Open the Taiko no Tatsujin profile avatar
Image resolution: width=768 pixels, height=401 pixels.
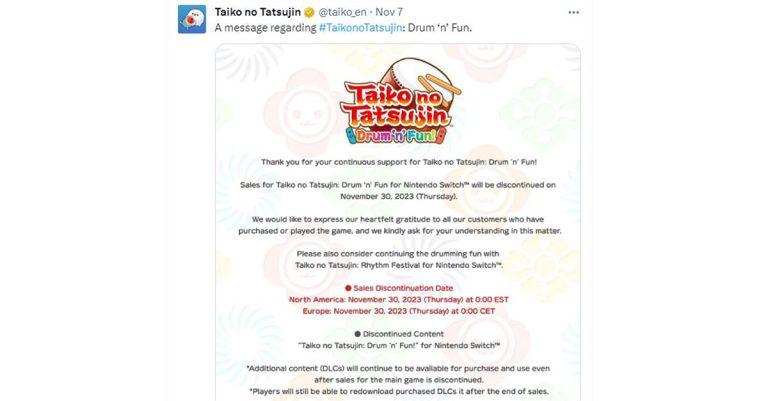tap(192, 19)
